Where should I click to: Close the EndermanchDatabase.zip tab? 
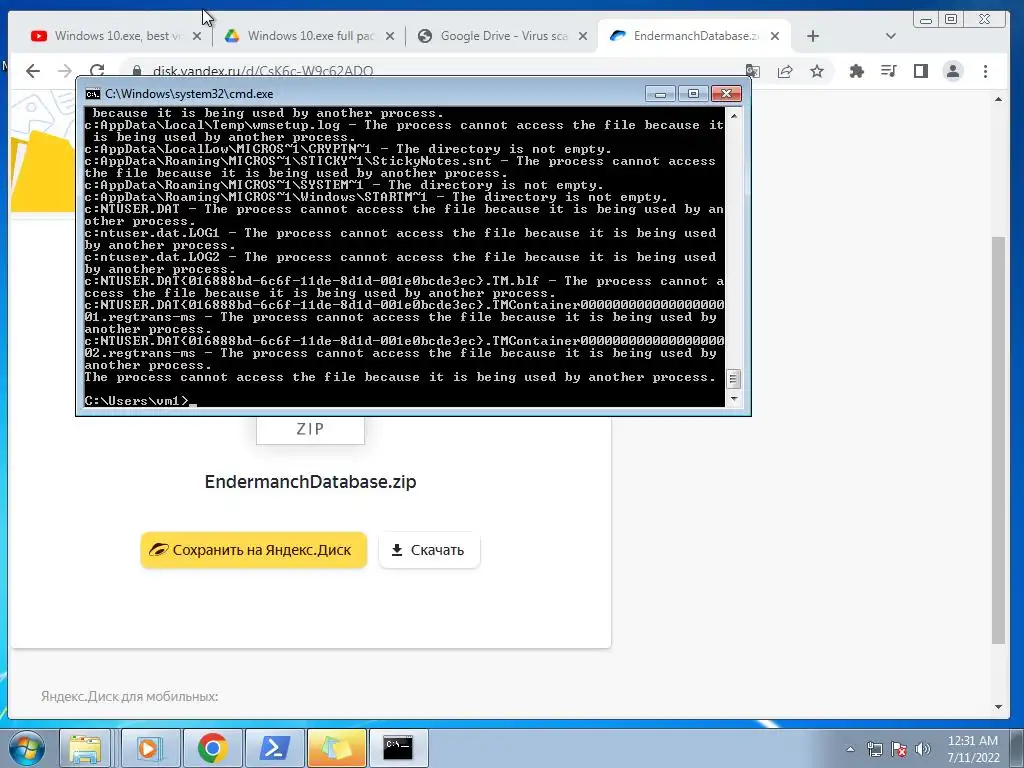coord(775,37)
